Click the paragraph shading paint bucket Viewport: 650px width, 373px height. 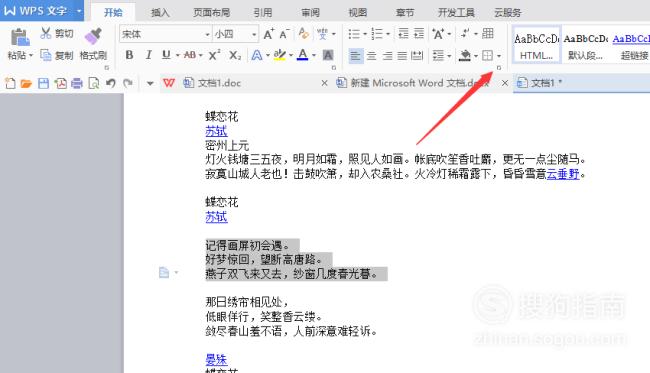click(465, 56)
